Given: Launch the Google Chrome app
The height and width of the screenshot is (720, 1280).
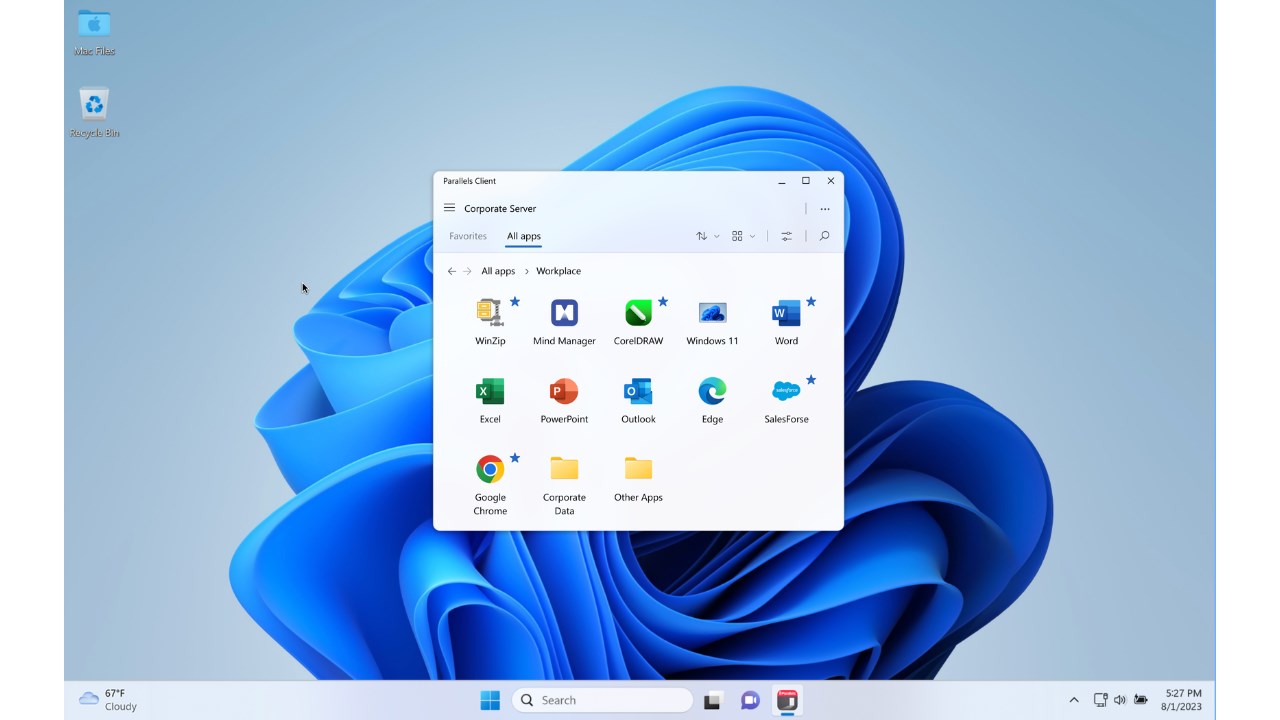Looking at the screenshot, I should (490, 485).
